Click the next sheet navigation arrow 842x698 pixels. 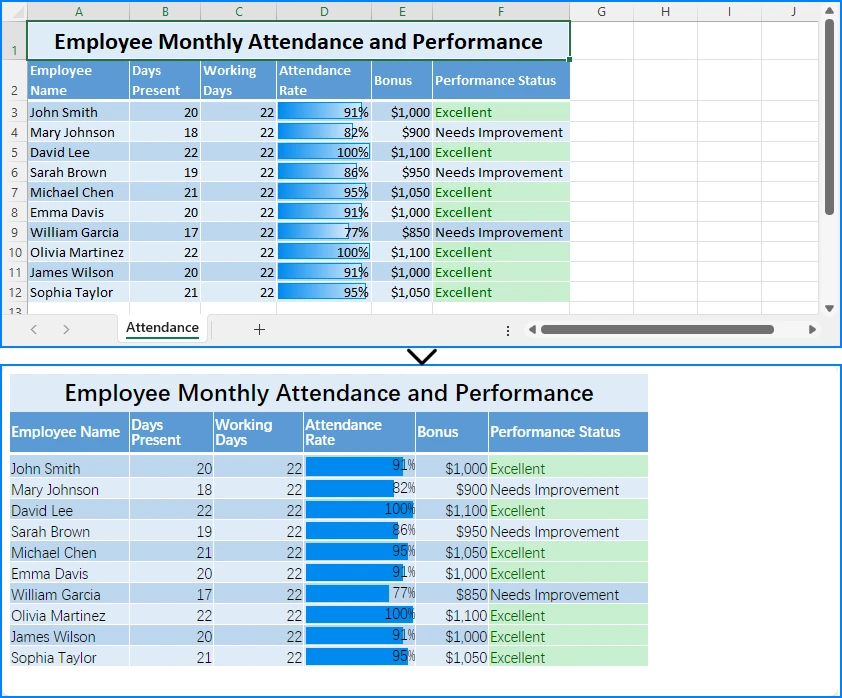(66, 329)
